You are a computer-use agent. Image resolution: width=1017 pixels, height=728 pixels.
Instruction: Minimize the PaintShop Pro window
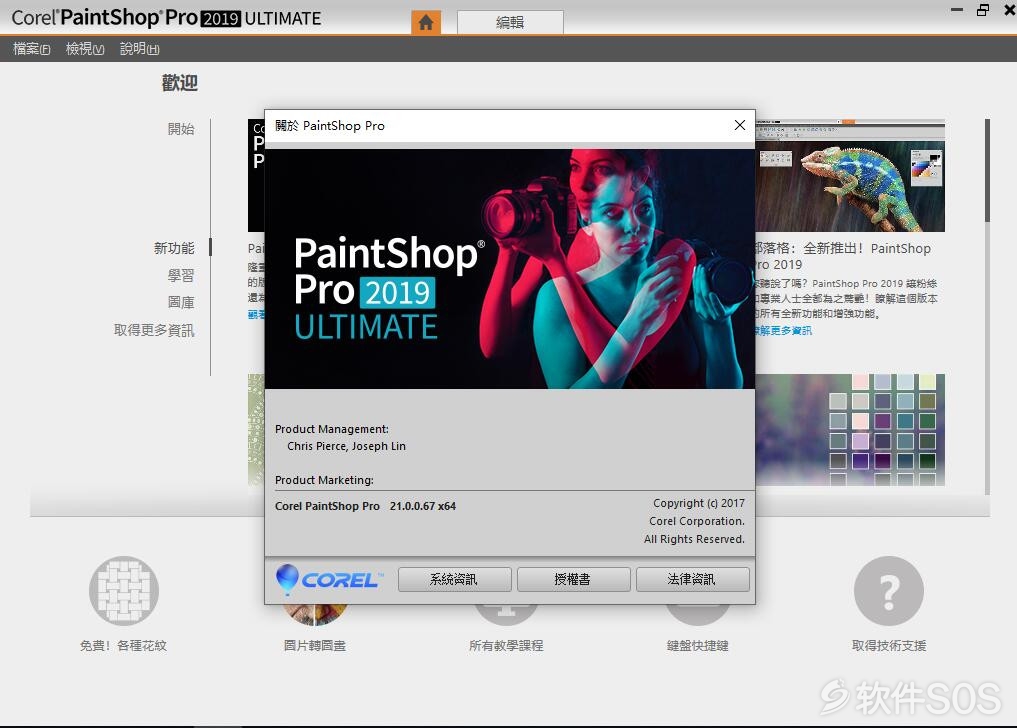point(957,10)
